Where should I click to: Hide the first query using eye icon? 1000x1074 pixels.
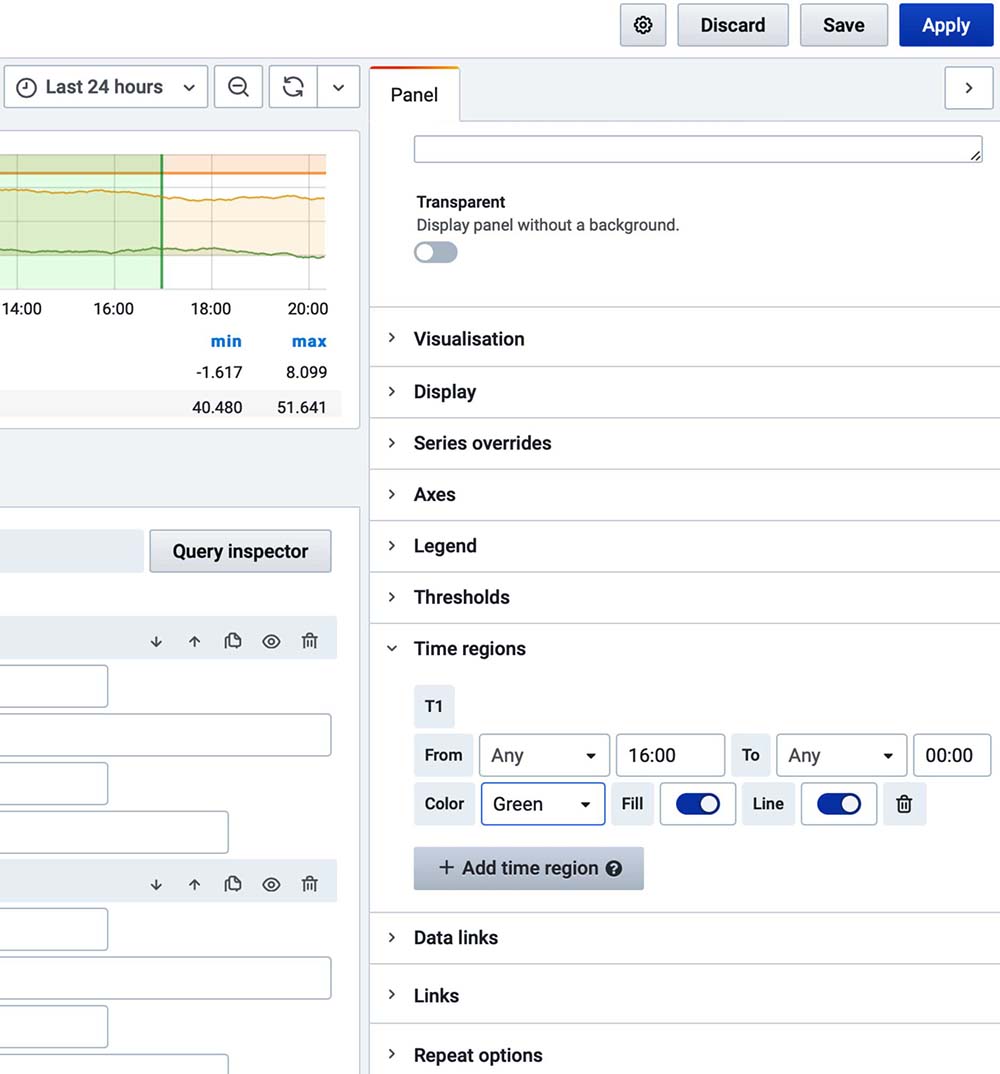[x=271, y=642]
